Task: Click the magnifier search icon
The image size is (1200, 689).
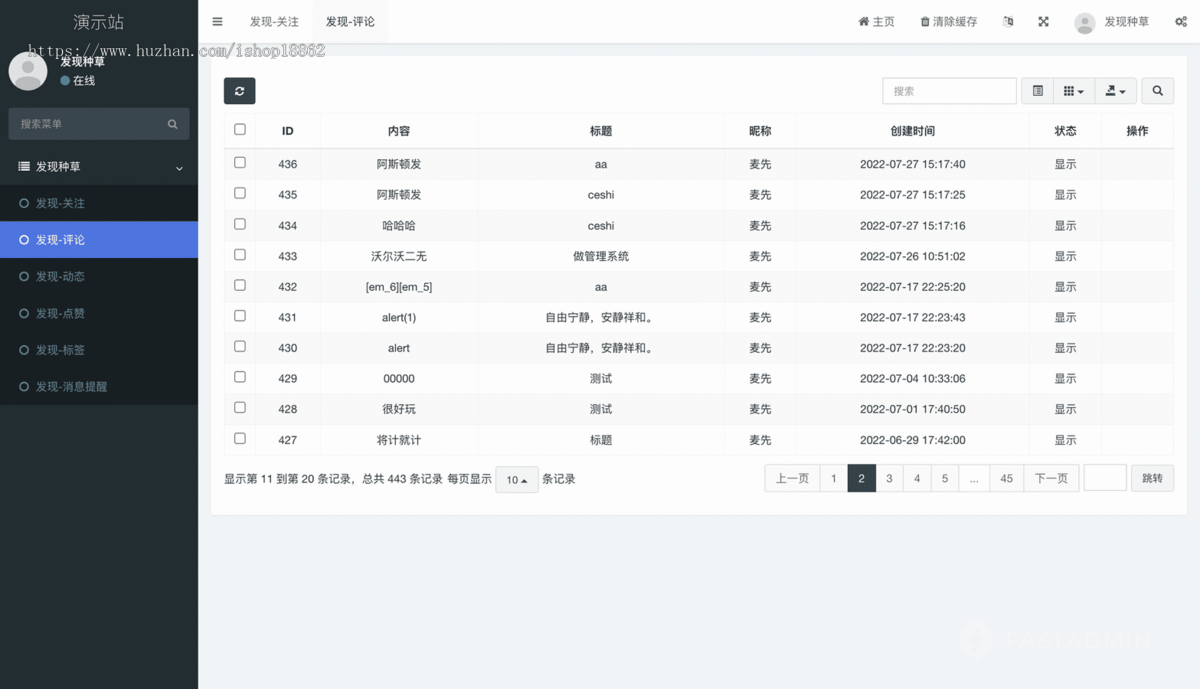Action: pyautogui.click(x=1157, y=90)
